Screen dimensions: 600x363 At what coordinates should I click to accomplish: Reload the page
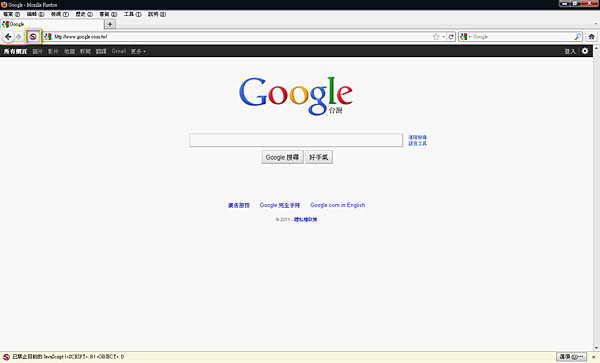click(x=451, y=37)
